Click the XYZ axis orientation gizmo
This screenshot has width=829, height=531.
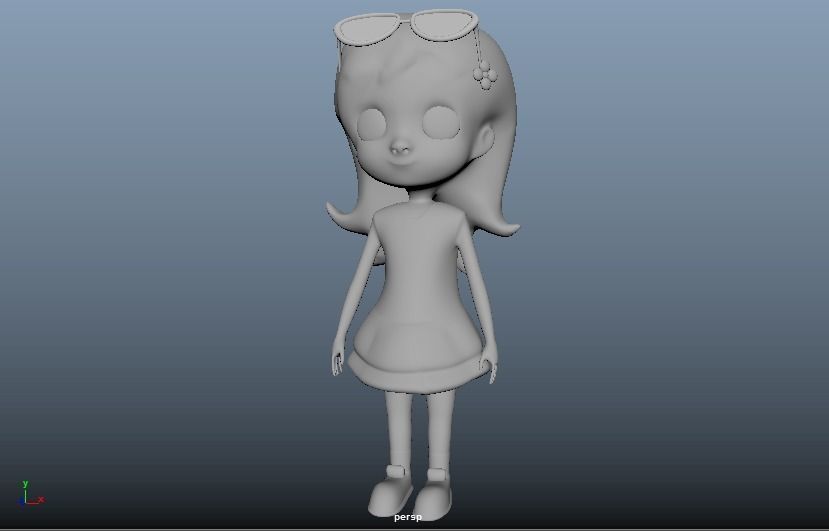[x=31, y=493]
